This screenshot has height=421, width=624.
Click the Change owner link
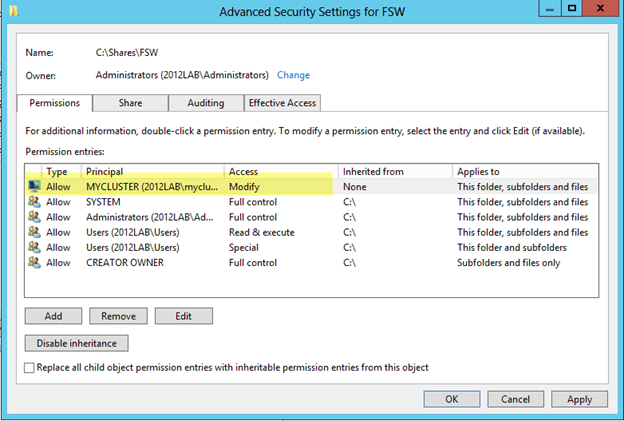(293, 75)
